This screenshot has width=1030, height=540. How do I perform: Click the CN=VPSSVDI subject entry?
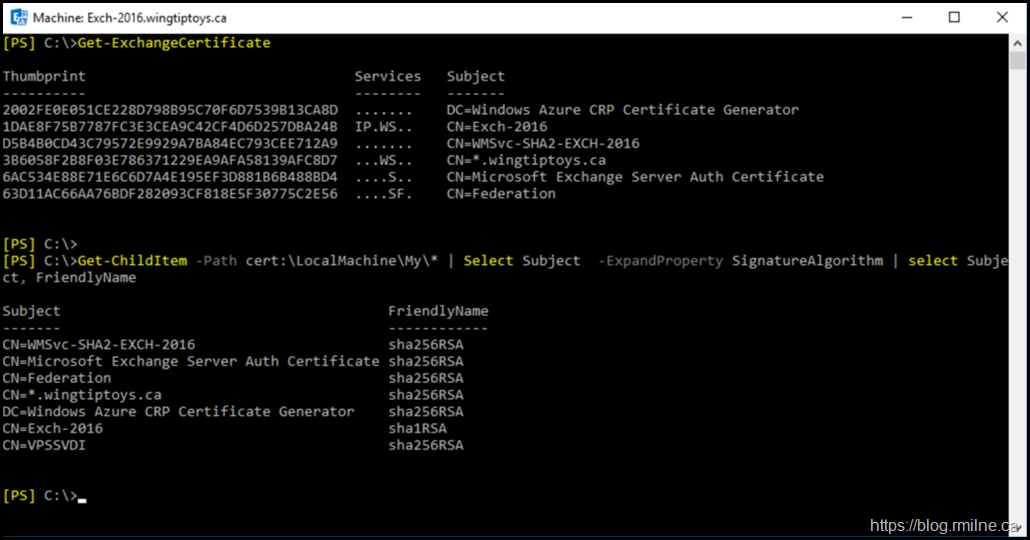(x=44, y=445)
